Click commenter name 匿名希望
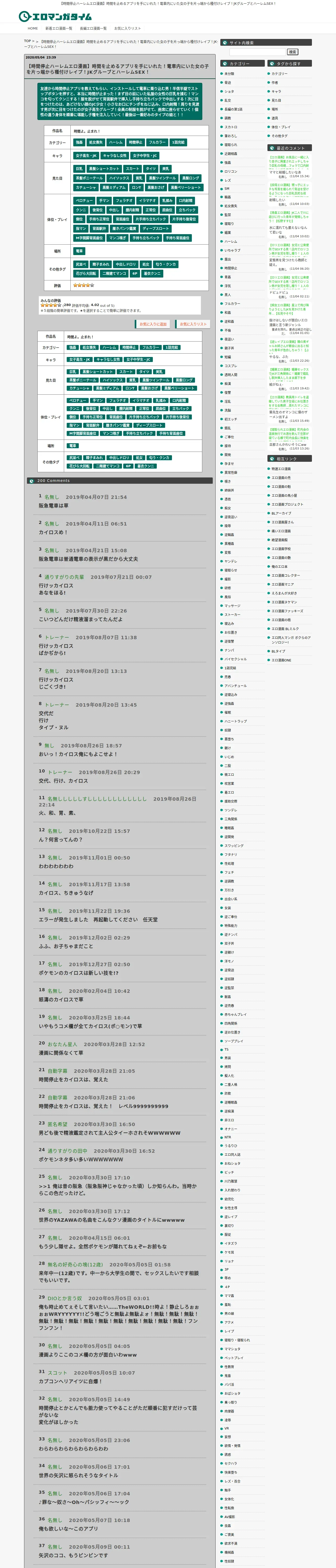Screen dimensions: 336x1568 click(57, 1124)
